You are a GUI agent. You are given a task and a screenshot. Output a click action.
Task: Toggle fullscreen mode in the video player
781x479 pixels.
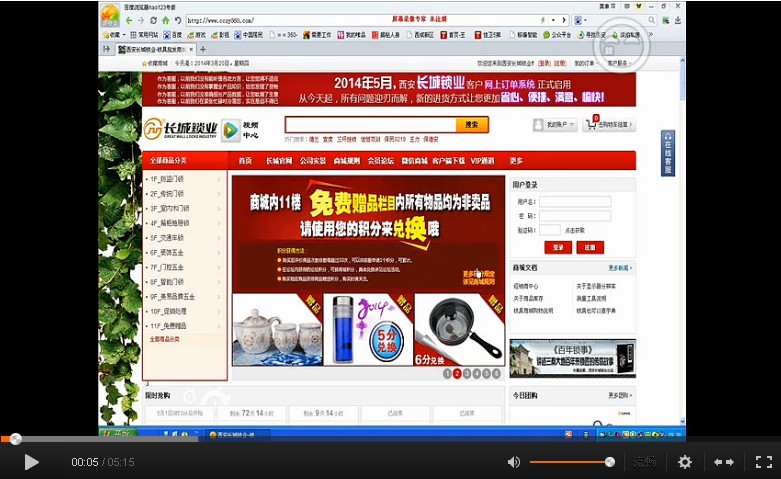click(x=763, y=462)
